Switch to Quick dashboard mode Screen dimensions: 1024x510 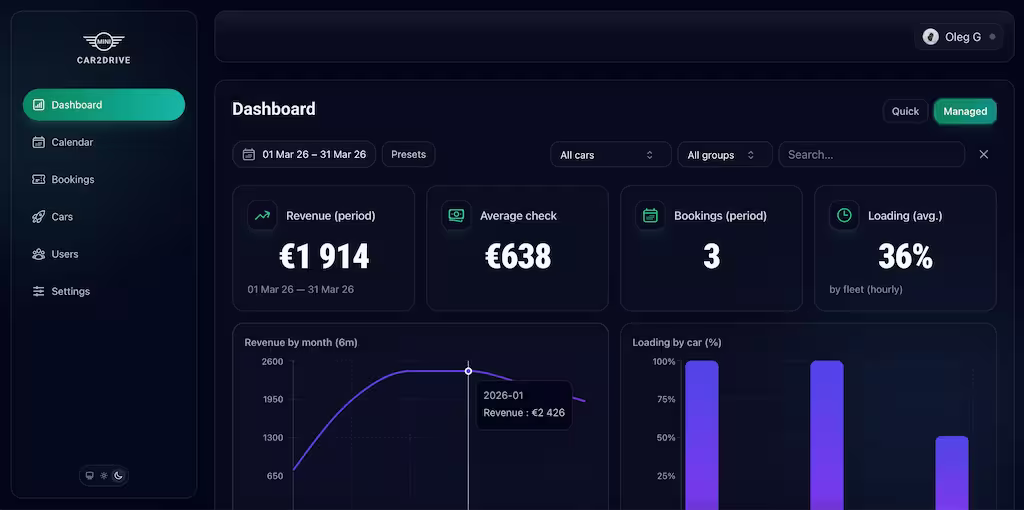(905, 111)
